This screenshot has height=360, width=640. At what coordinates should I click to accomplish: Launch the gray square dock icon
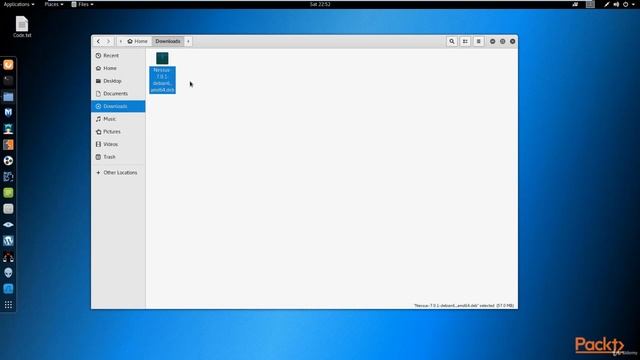[x=8, y=209]
